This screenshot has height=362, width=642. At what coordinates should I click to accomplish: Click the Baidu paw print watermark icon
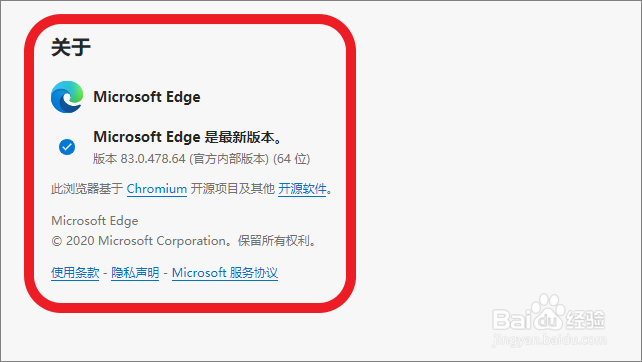(548, 312)
